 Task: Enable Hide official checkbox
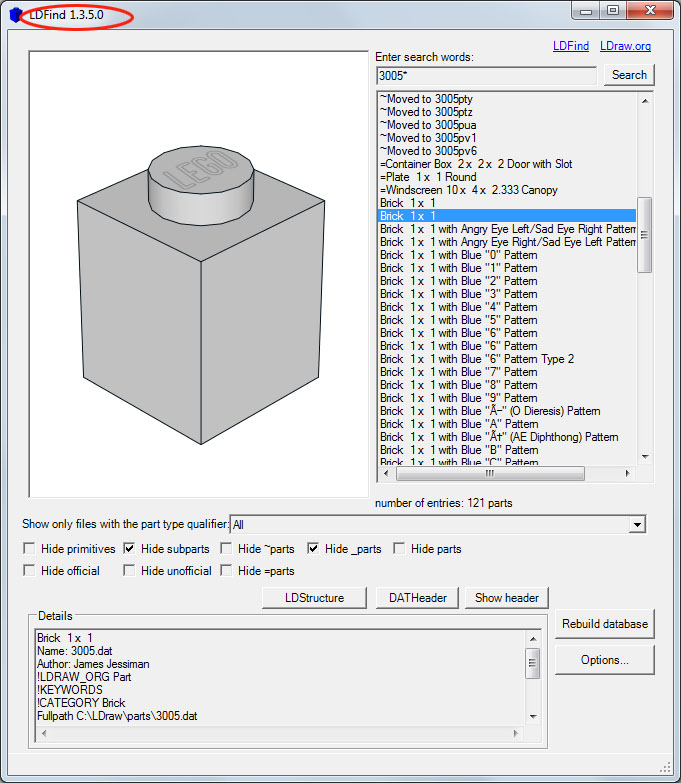point(29,570)
